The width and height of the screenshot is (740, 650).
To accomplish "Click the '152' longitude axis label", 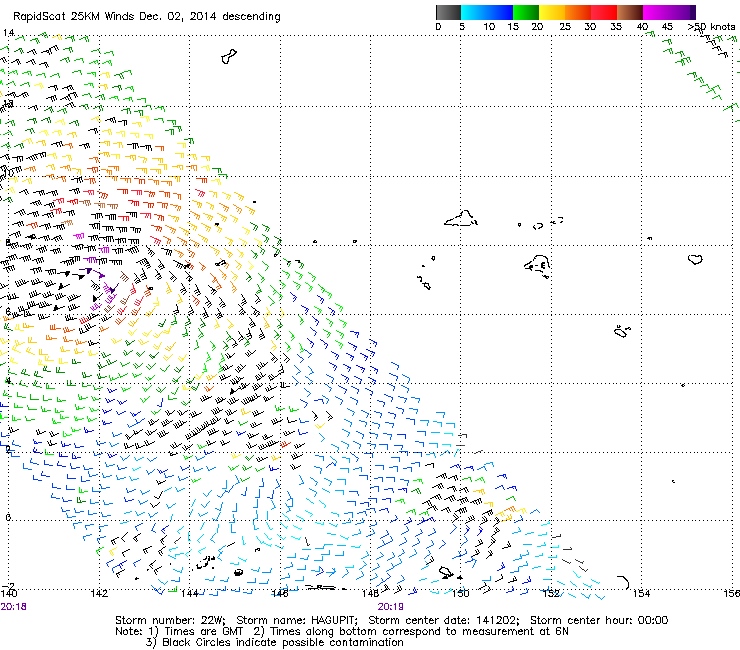I will point(551,593).
